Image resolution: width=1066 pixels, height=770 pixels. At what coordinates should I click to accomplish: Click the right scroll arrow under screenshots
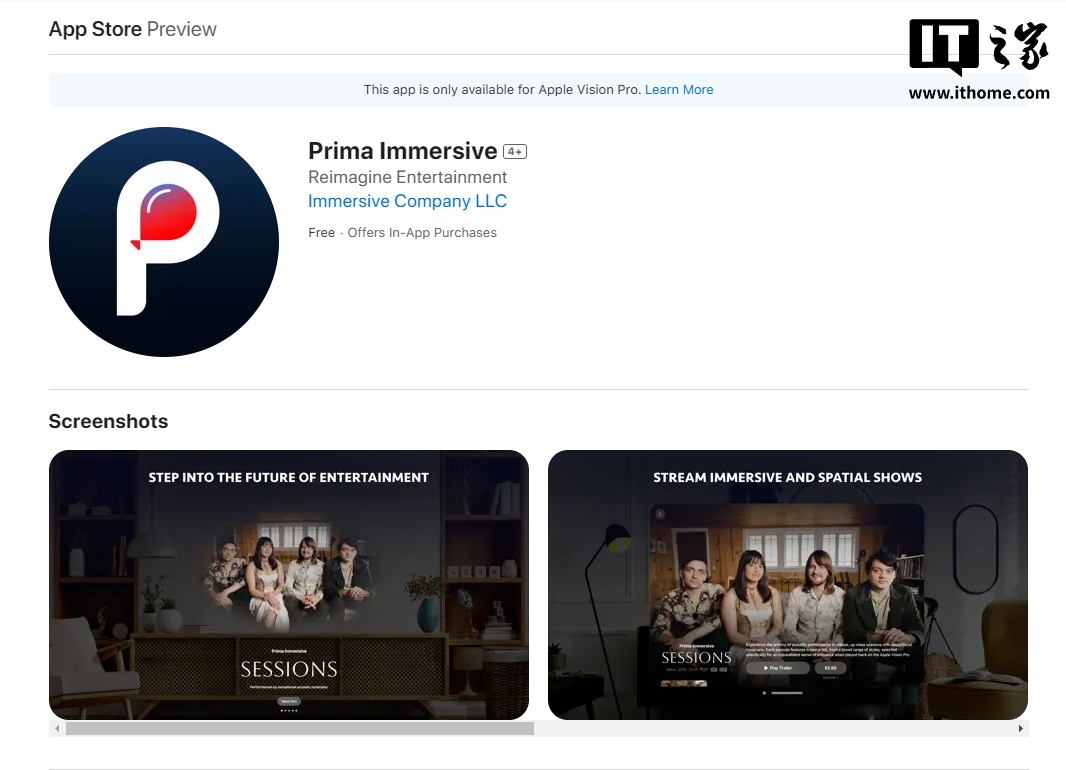click(x=1020, y=729)
